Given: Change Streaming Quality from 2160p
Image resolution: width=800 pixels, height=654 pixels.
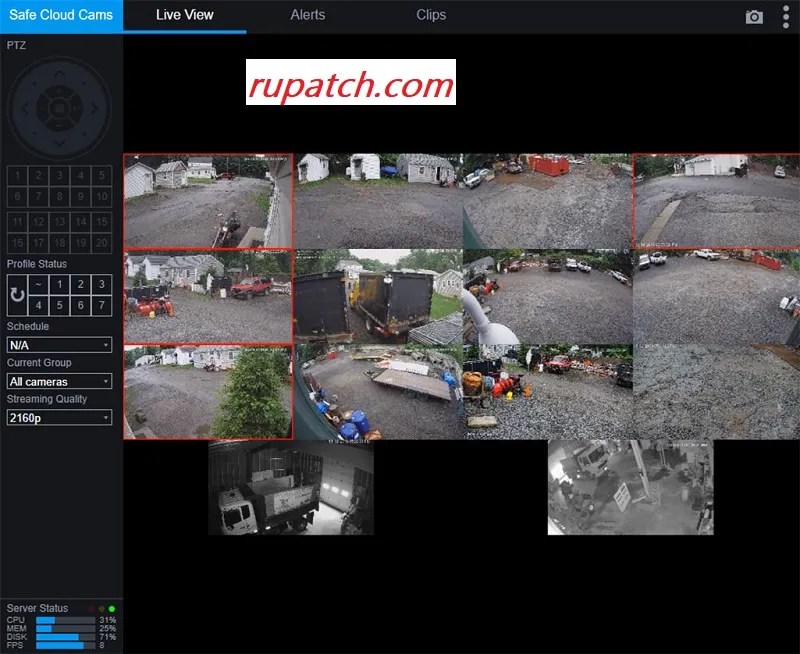Looking at the screenshot, I should [x=57, y=418].
